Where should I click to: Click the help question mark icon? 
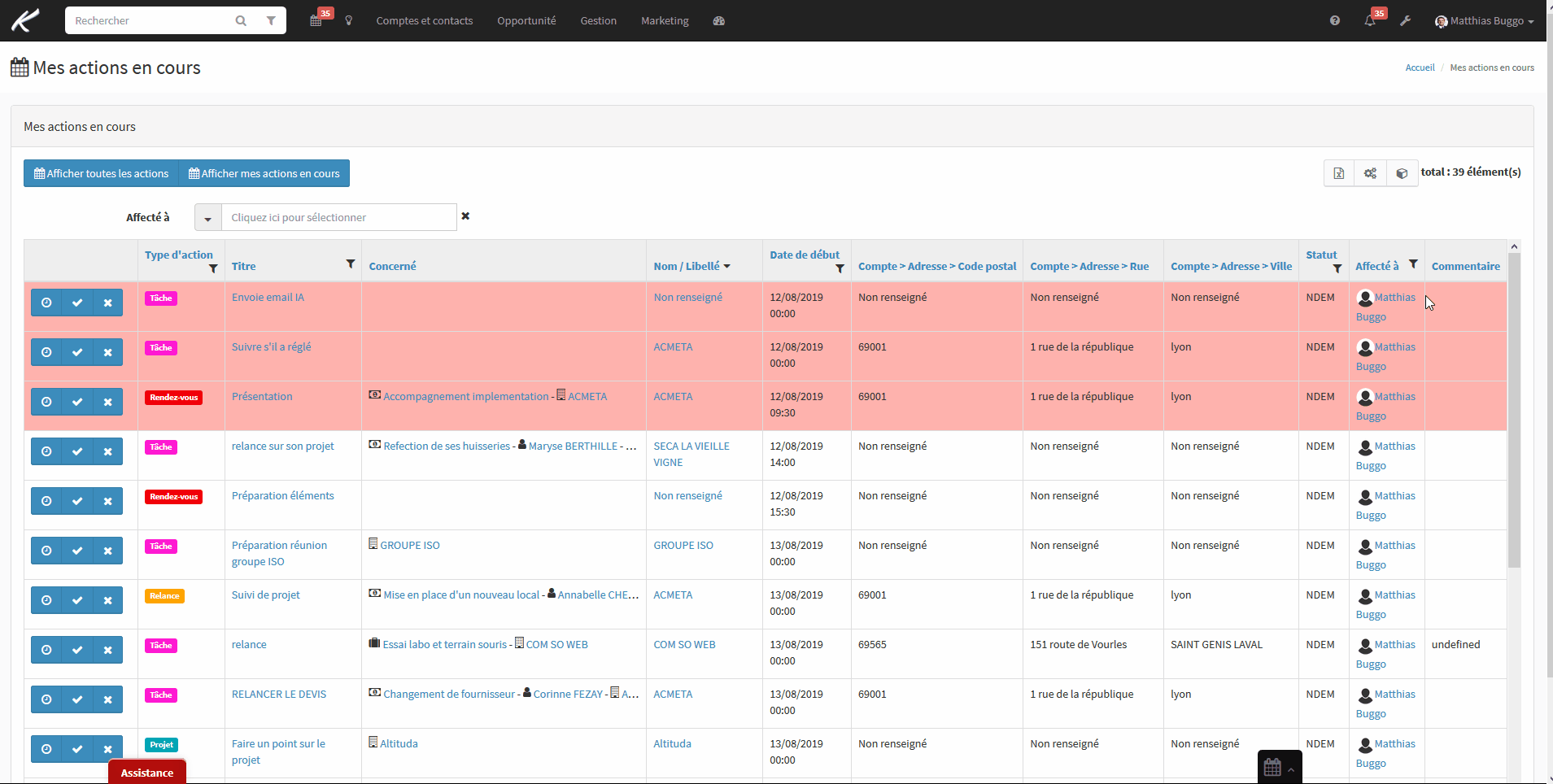point(1335,20)
